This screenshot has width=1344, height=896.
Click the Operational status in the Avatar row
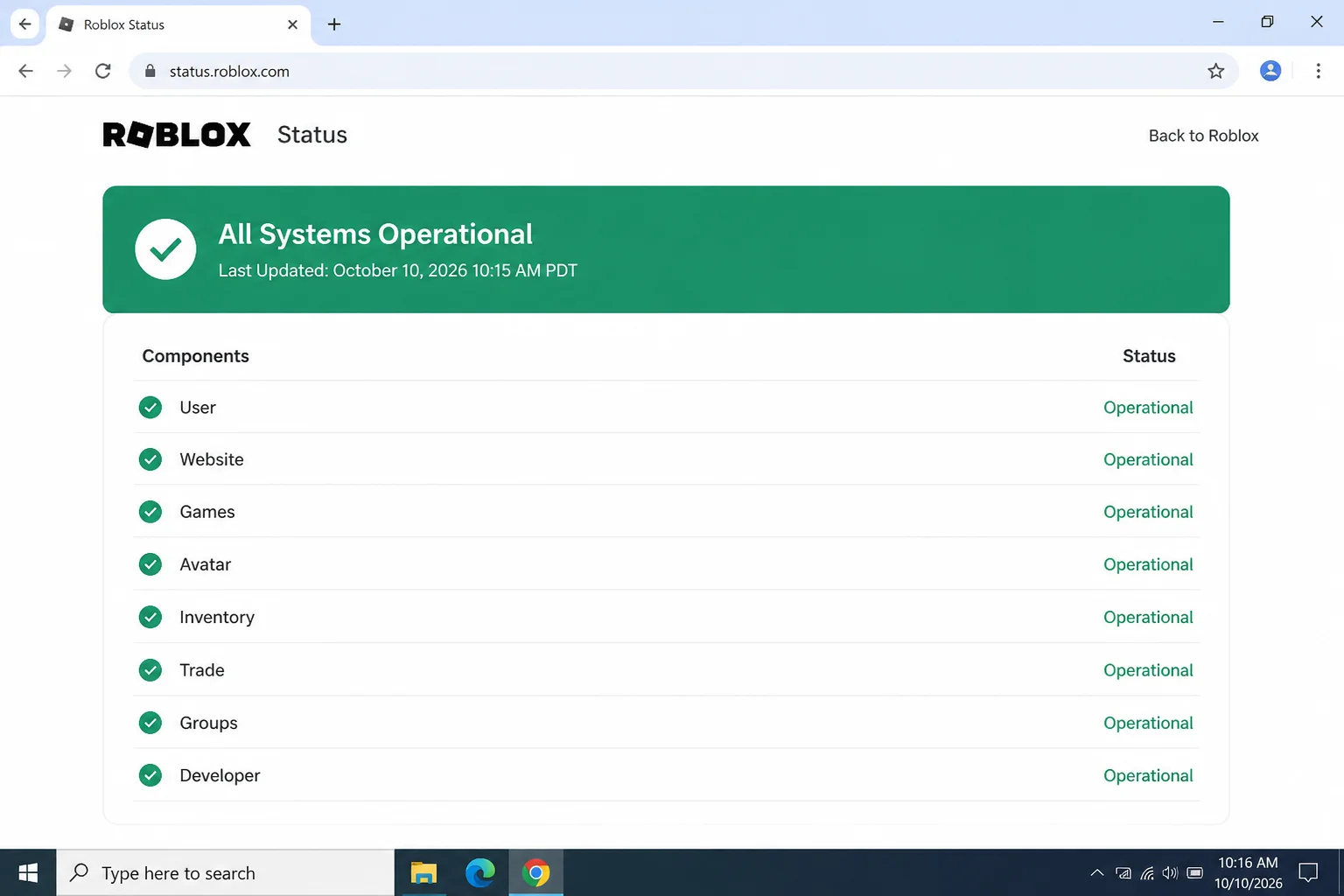1148,564
